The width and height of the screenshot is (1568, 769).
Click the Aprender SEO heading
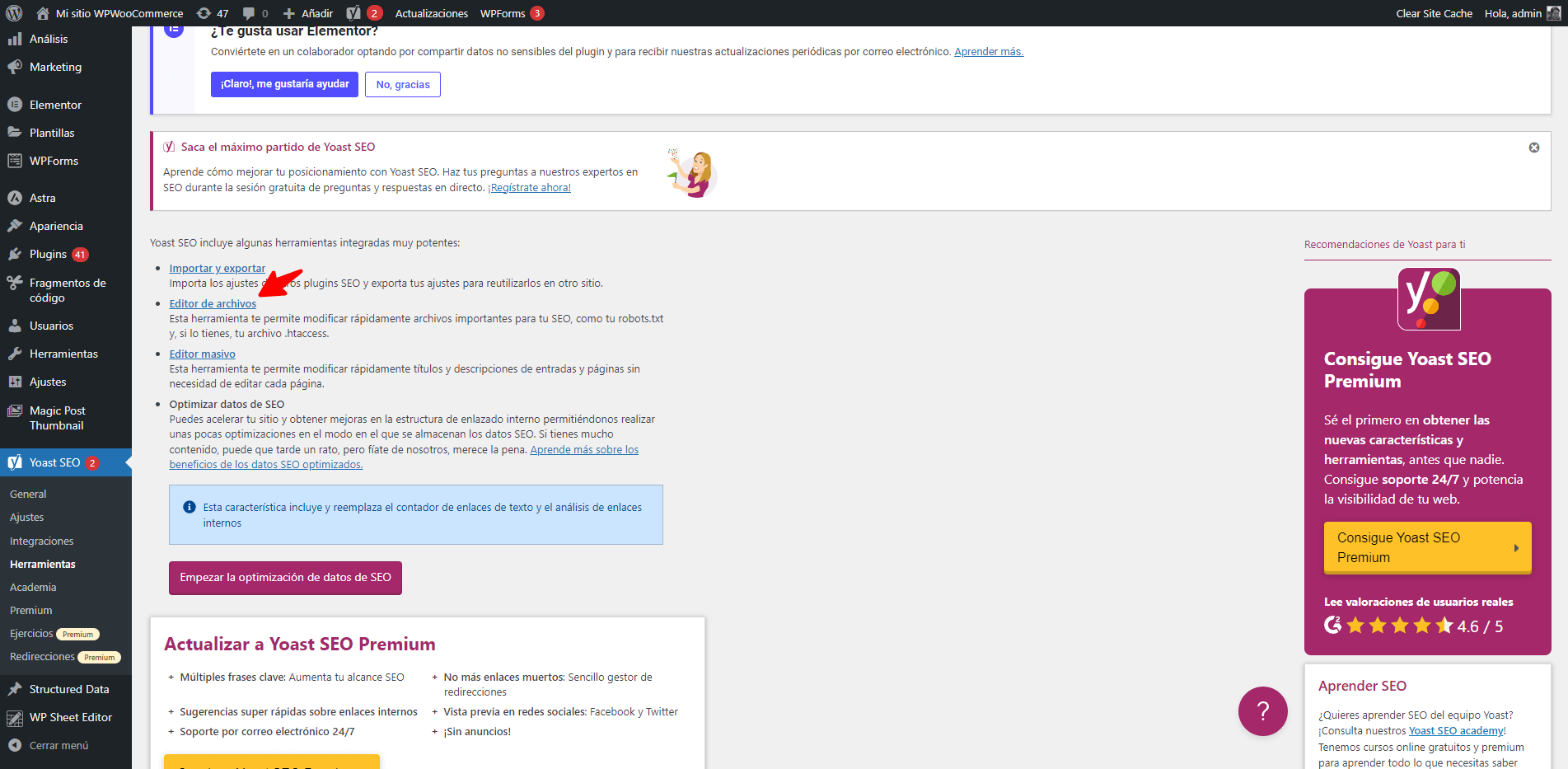click(x=1362, y=686)
